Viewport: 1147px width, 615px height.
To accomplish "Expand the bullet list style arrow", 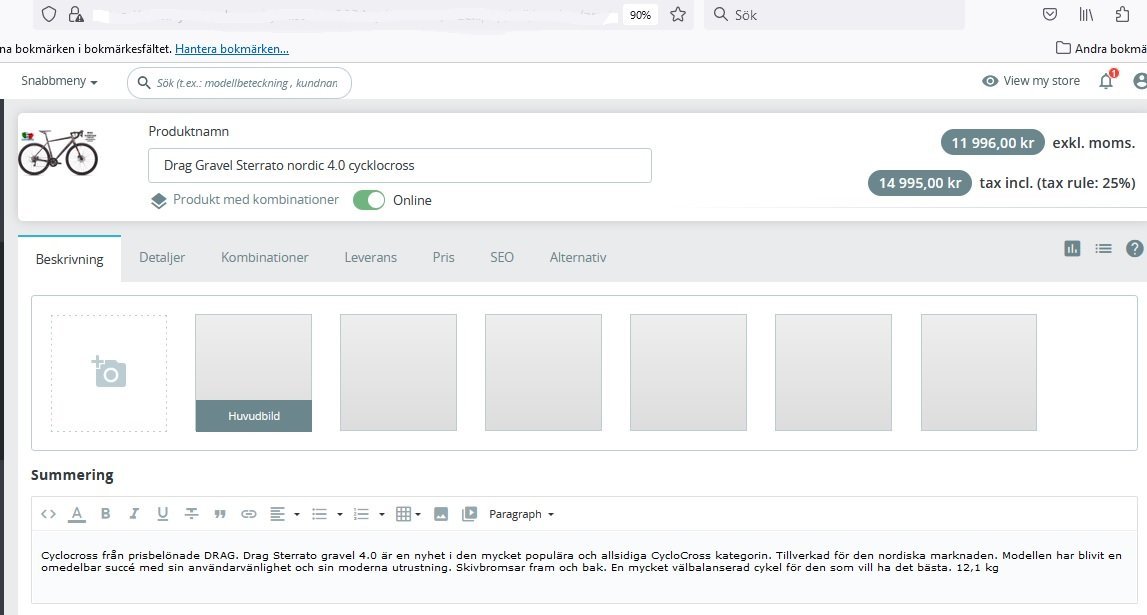I will click(339, 515).
